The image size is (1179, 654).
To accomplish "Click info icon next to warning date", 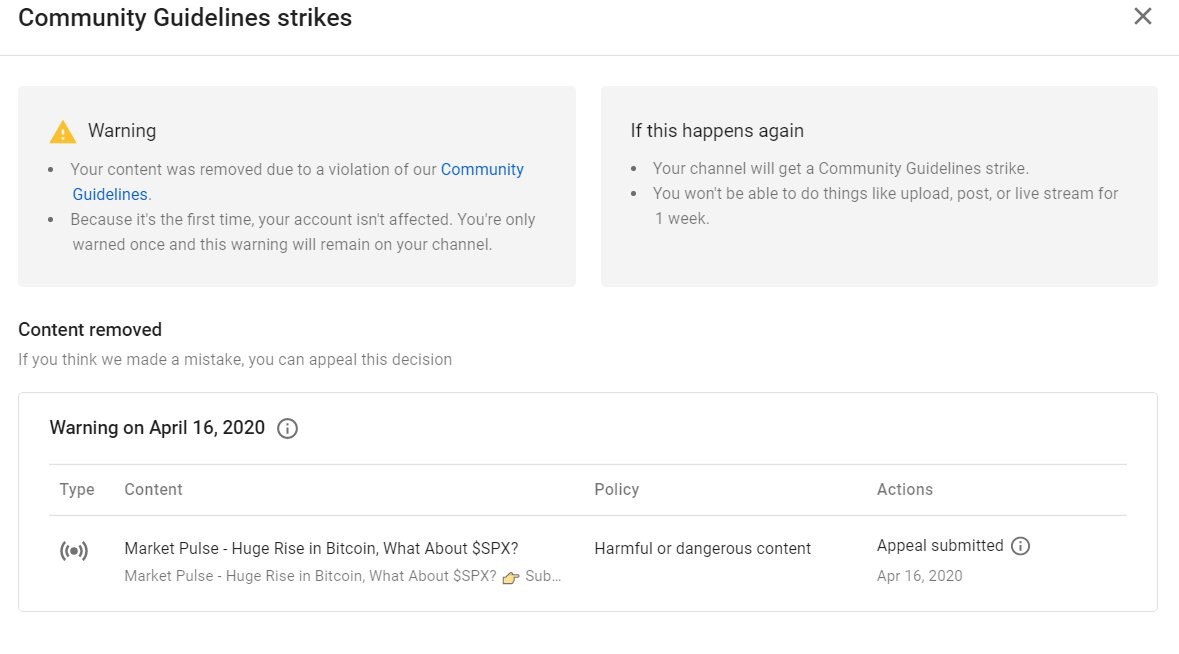I will point(287,428).
